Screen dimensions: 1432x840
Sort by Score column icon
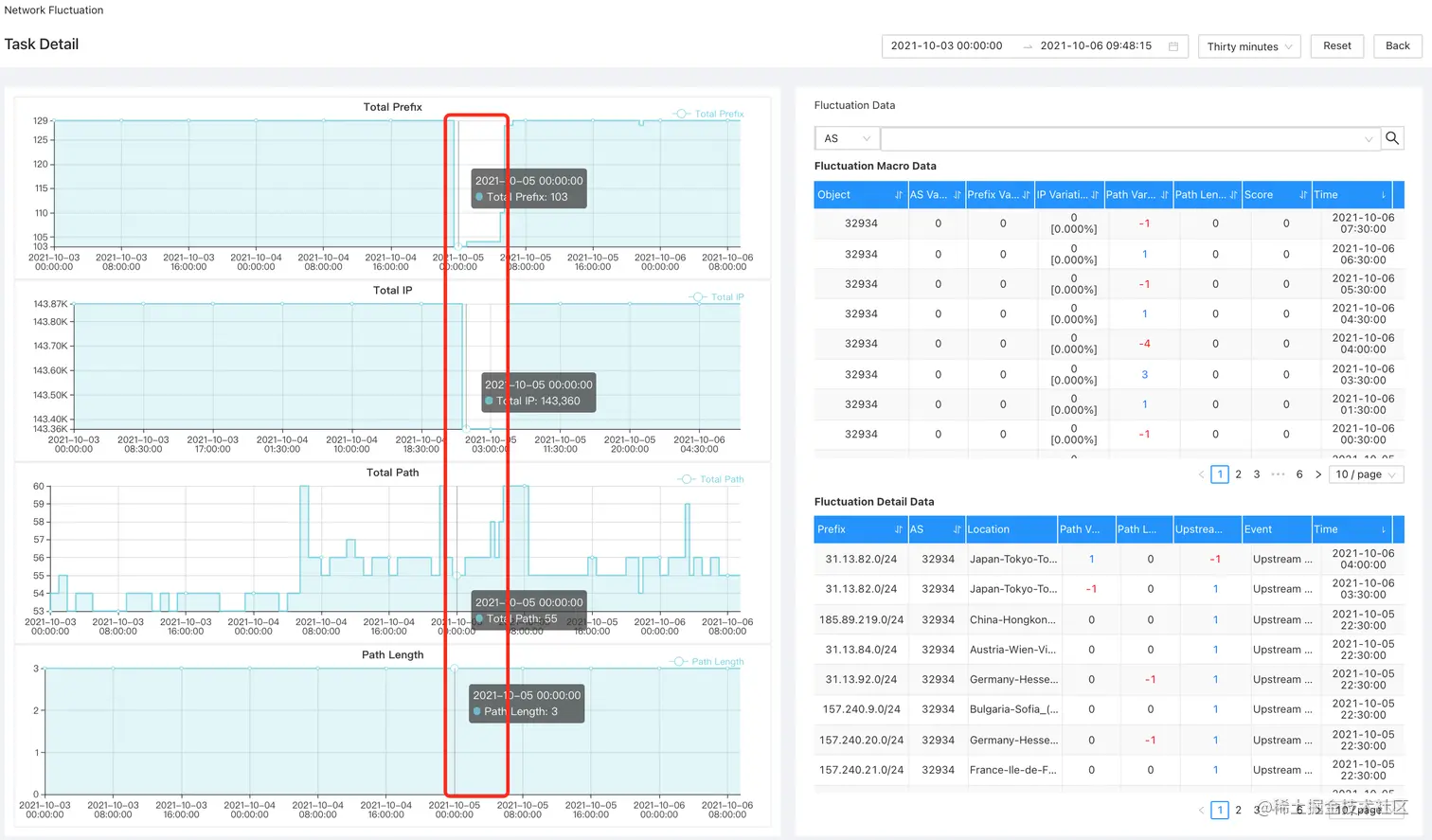pos(1303,195)
